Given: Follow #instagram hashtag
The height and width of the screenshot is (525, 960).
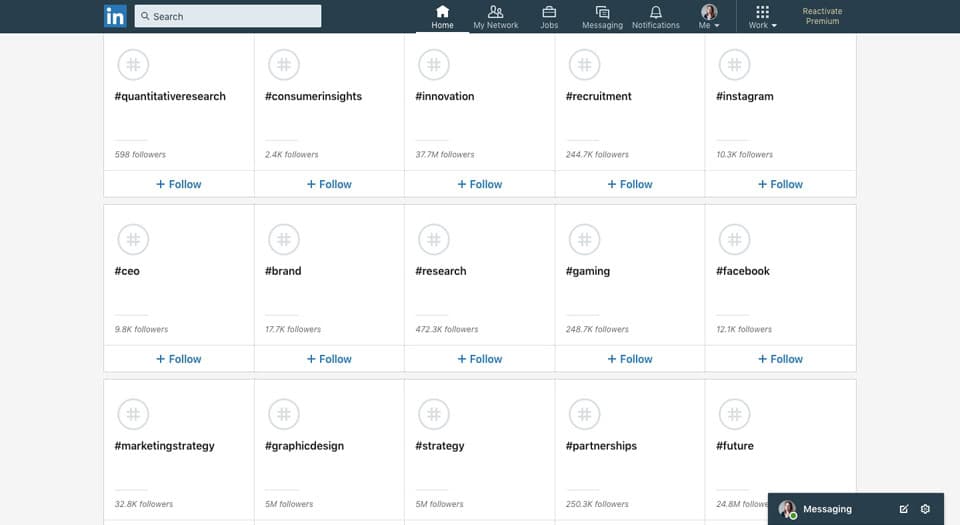Looking at the screenshot, I should pos(781,184).
